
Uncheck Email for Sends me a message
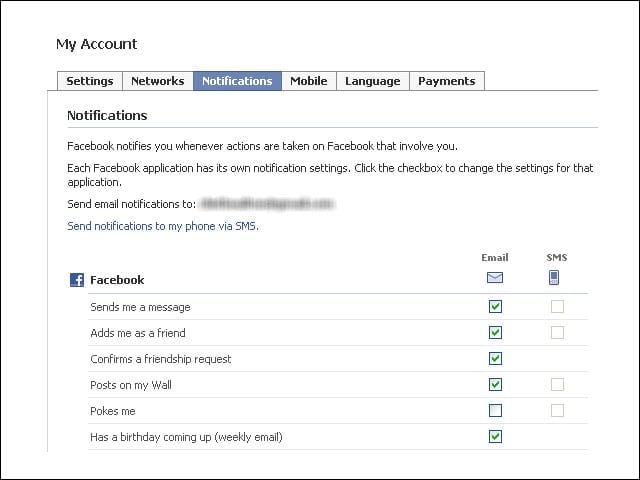click(x=496, y=307)
